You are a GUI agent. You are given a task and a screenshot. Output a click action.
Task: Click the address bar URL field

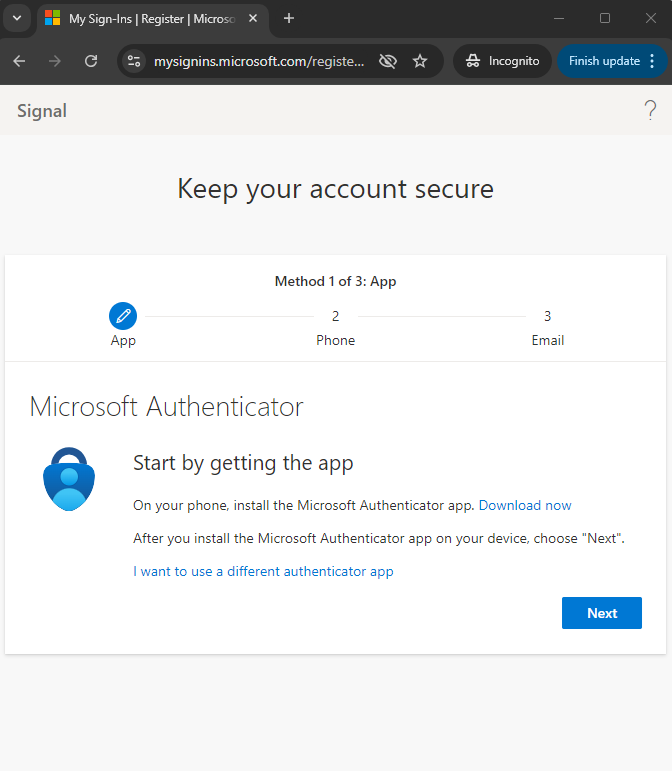point(259,61)
